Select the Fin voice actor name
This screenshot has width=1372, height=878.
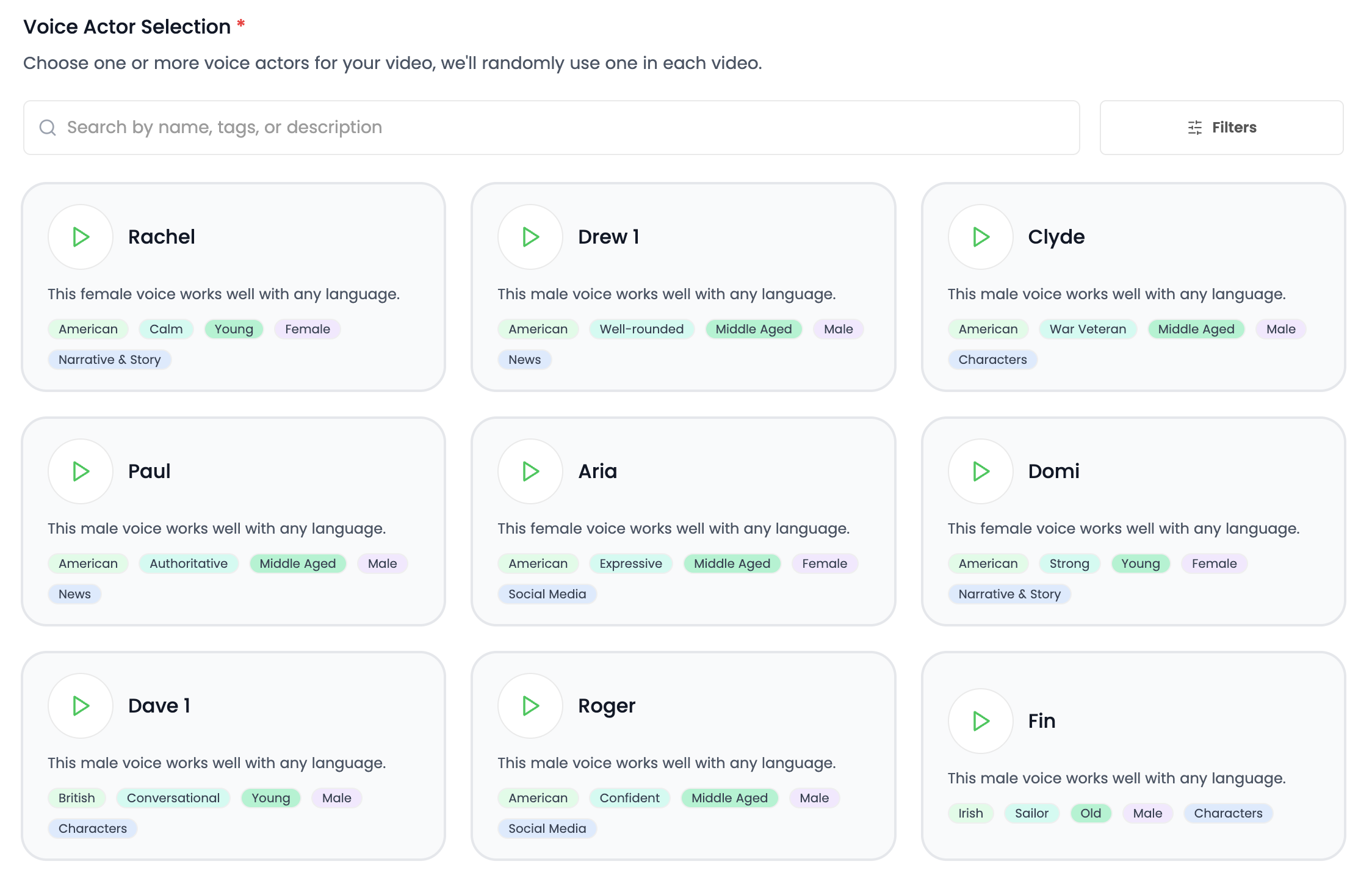click(x=1041, y=721)
